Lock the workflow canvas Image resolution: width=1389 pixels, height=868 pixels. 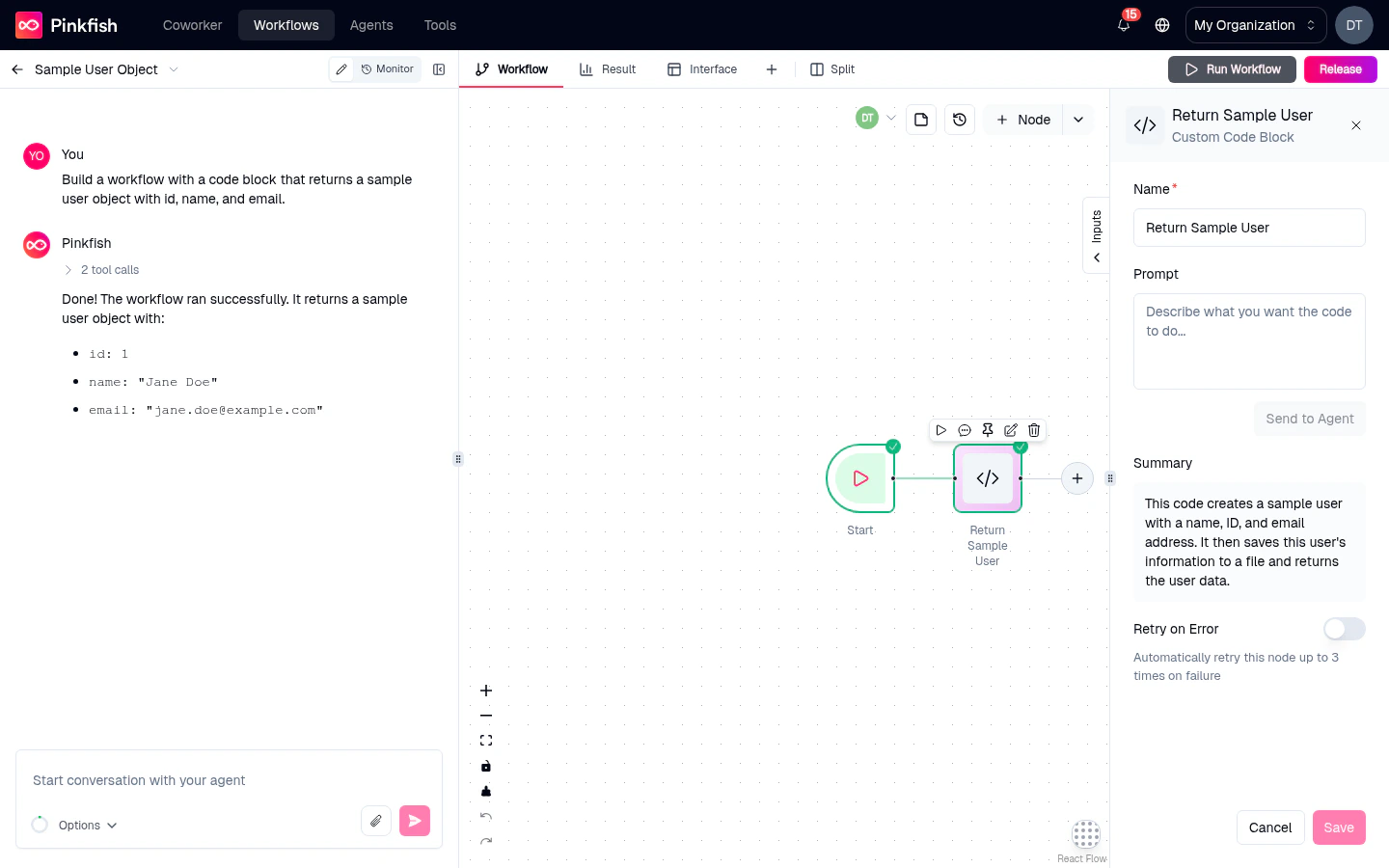486,767
